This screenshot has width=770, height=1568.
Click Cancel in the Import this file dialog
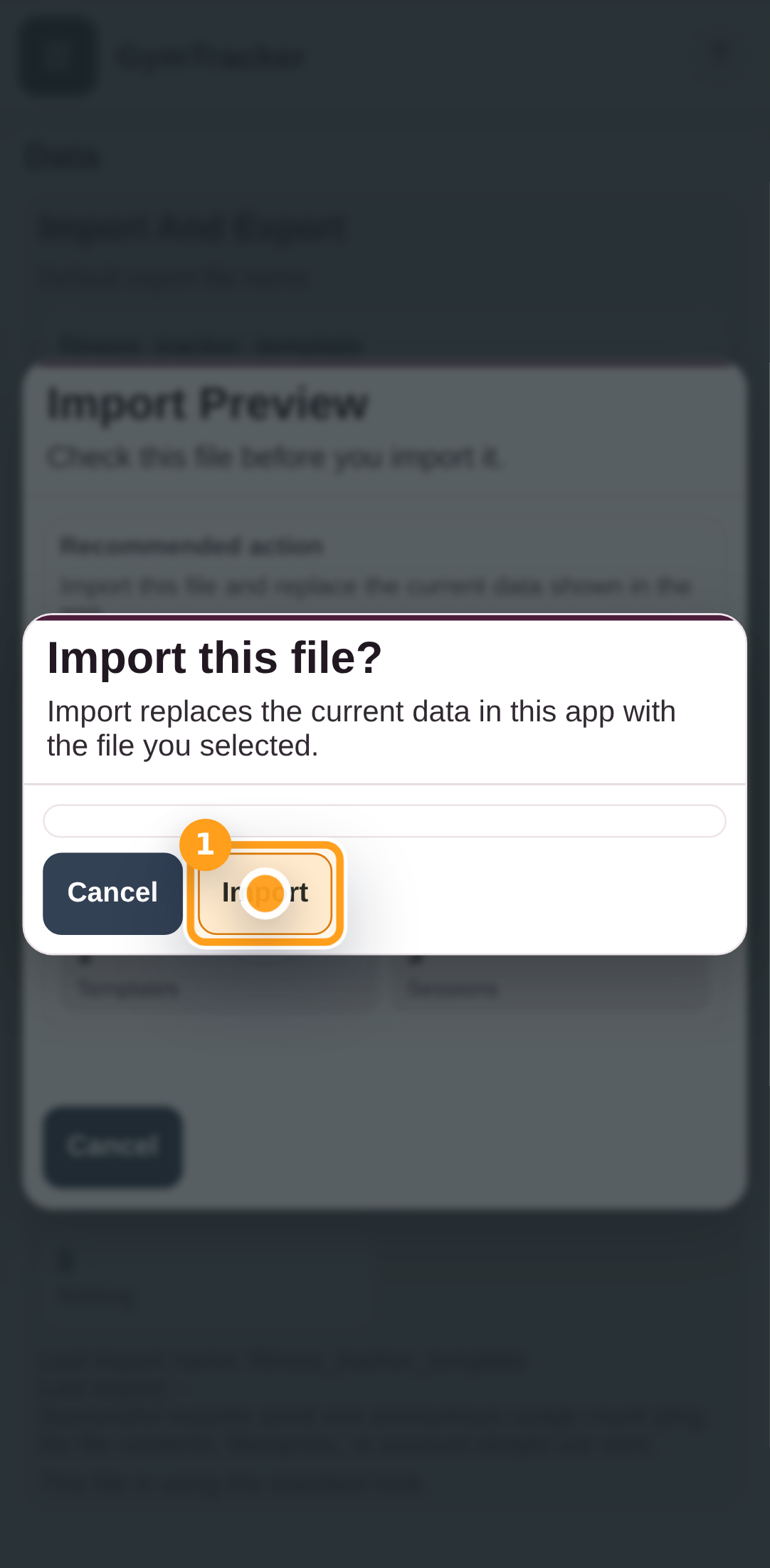tap(112, 893)
